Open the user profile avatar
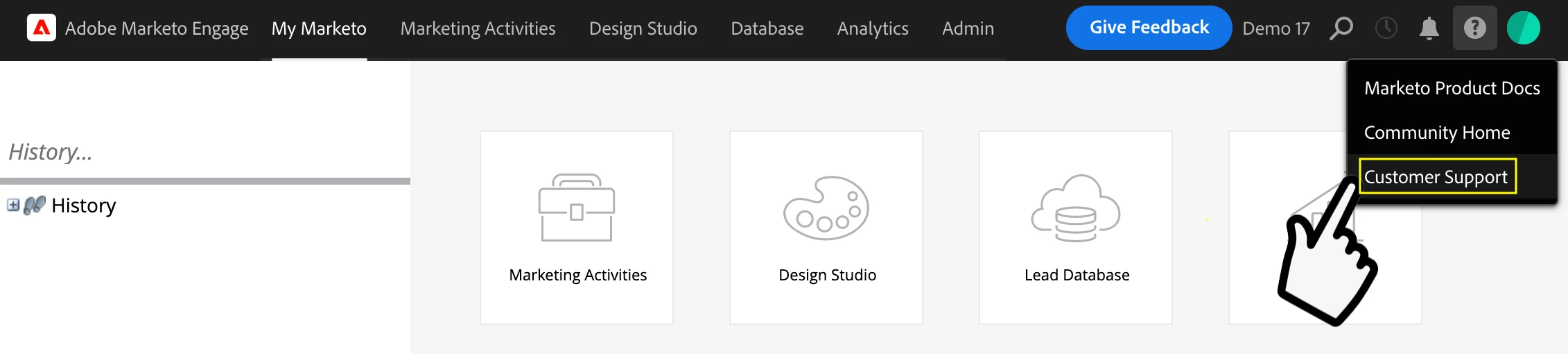The width and height of the screenshot is (1568, 354). (1523, 28)
